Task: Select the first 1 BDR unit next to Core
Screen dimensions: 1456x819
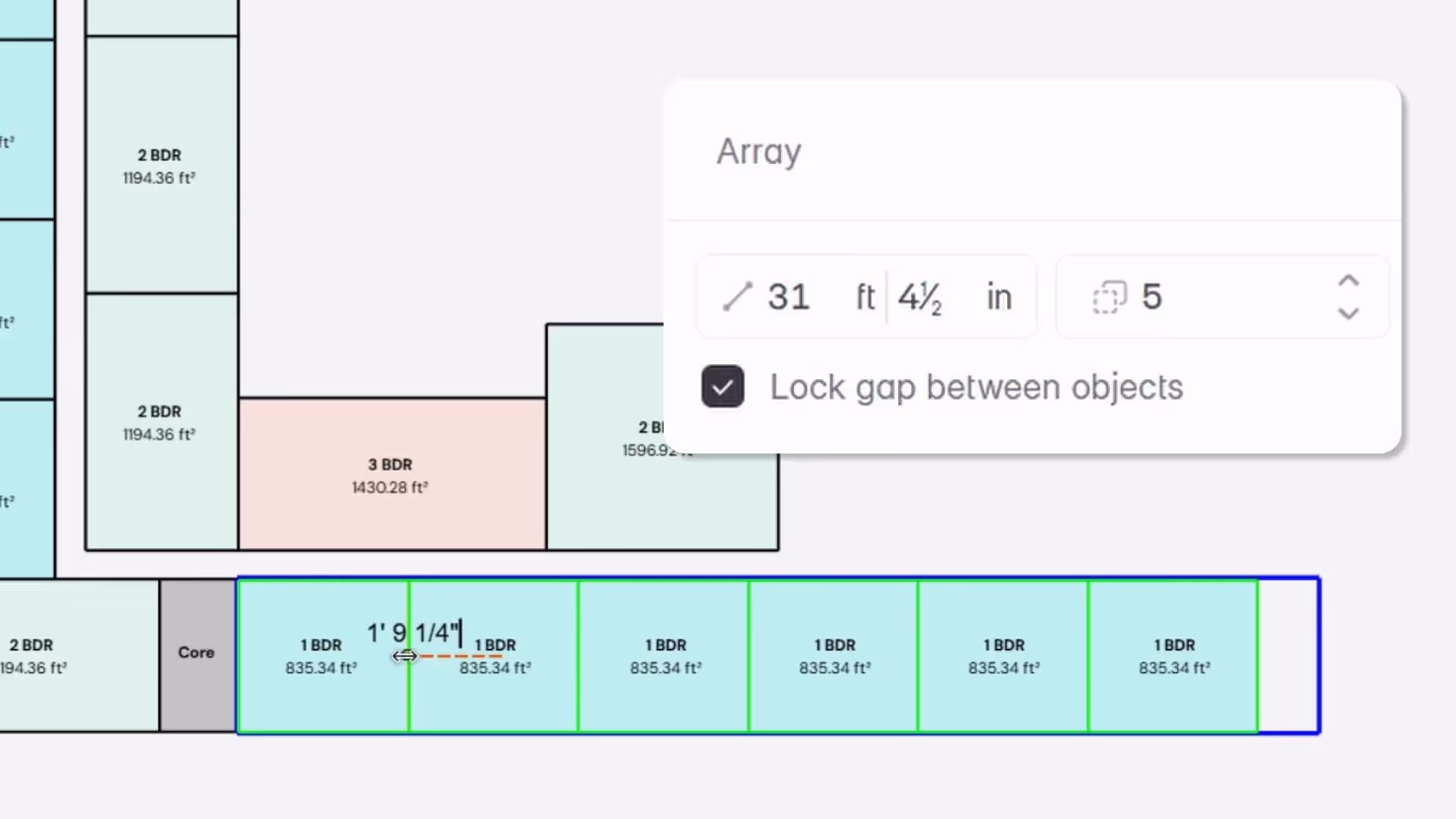Action: (322, 656)
